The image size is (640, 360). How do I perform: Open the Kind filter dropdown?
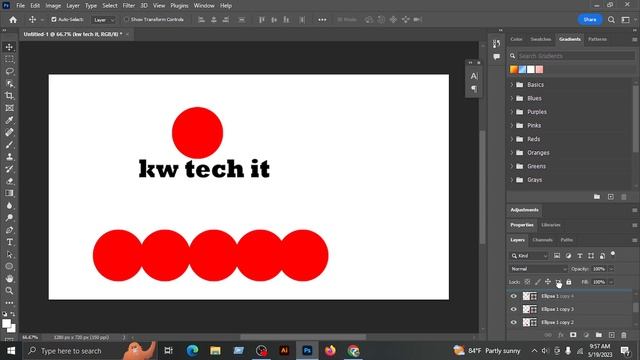(x=529, y=256)
